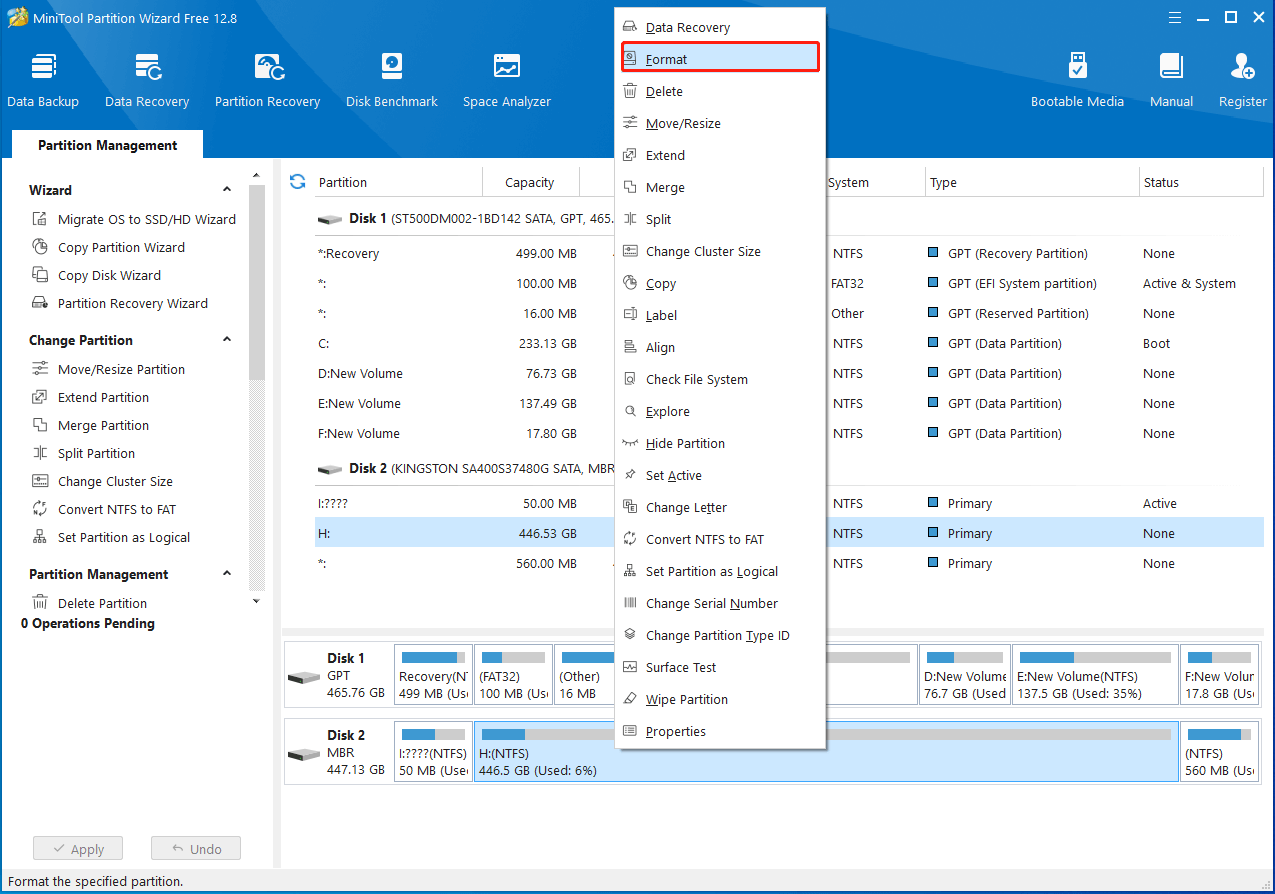
Task: Select the Disk 2 drive icon in disk map
Action: click(304, 753)
